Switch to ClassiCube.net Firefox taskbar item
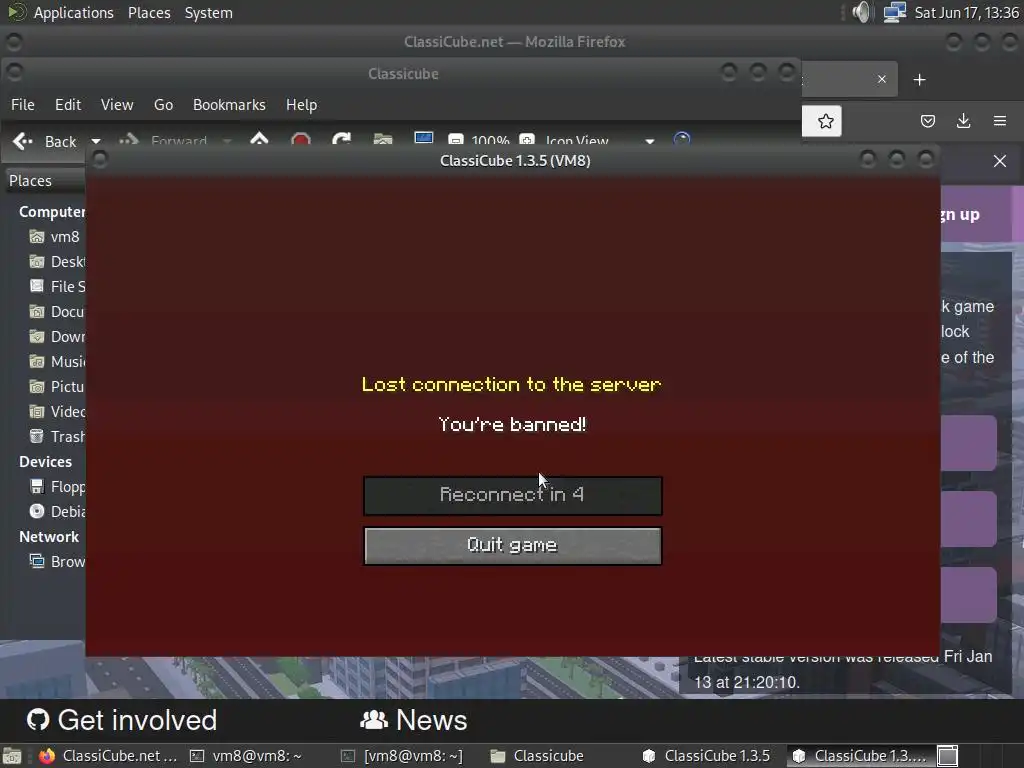Viewport: 1024px width, 768px height. tap(108, 756)
